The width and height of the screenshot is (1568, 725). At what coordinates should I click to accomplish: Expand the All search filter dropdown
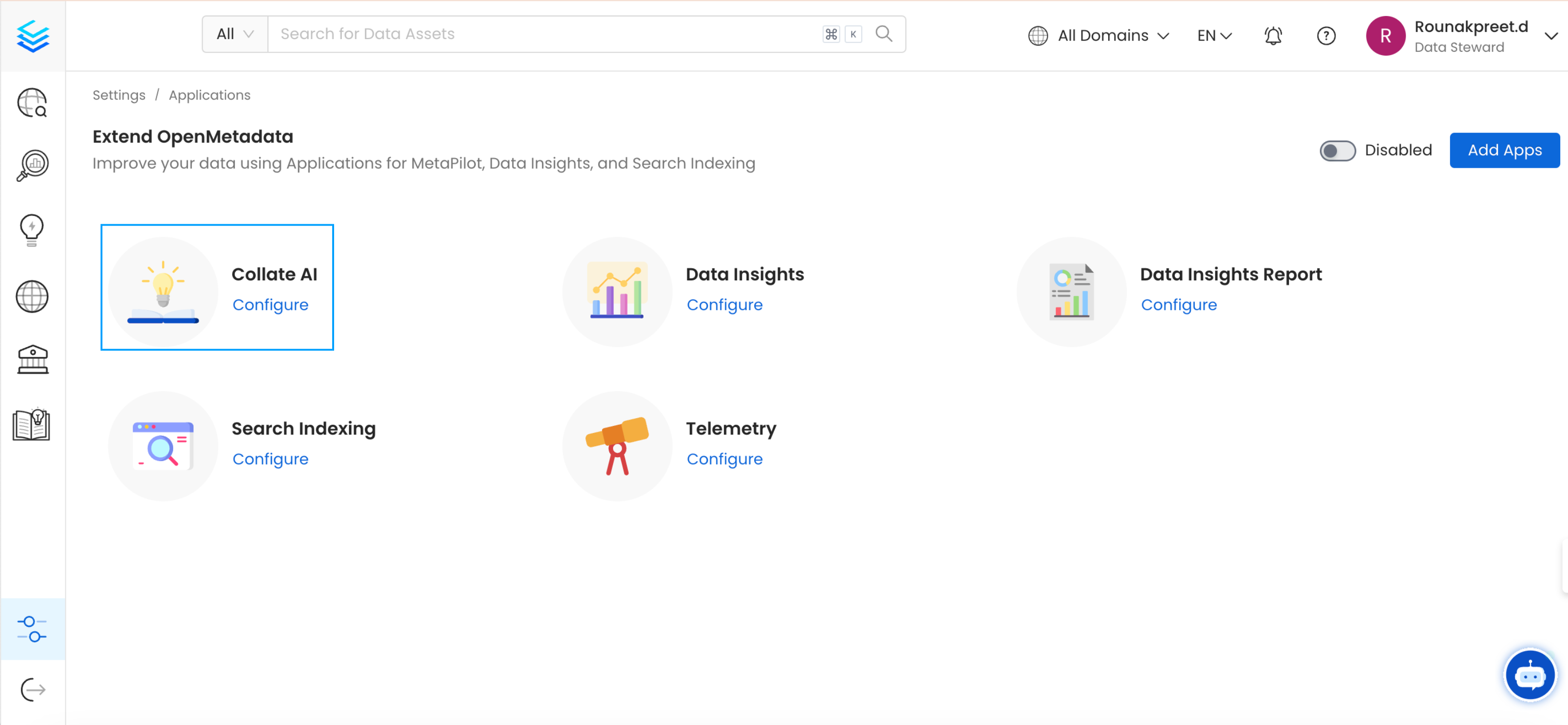[x=235, y=34]
